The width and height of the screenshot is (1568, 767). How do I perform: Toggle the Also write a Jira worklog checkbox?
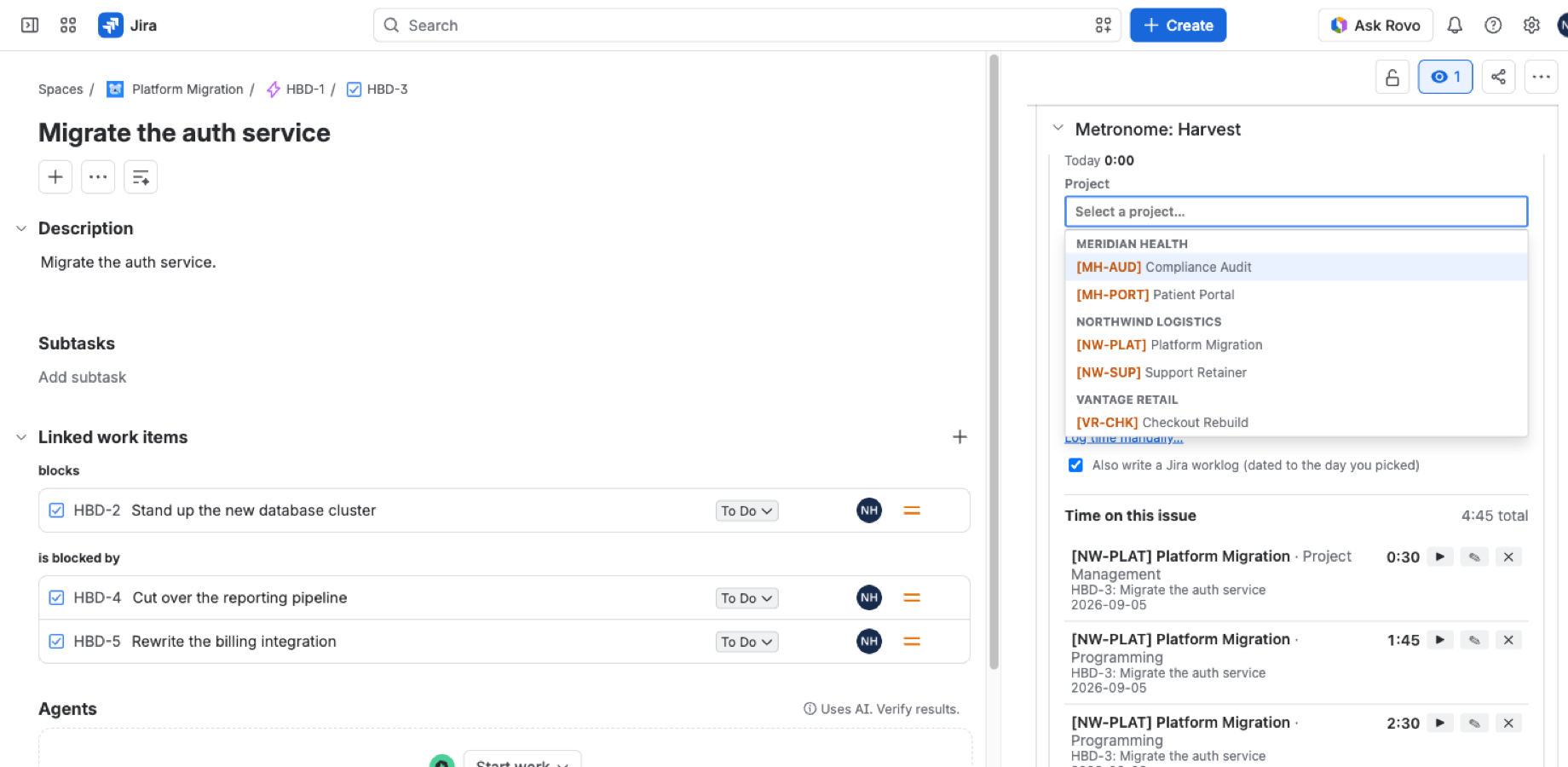[x=1075, y=465]
